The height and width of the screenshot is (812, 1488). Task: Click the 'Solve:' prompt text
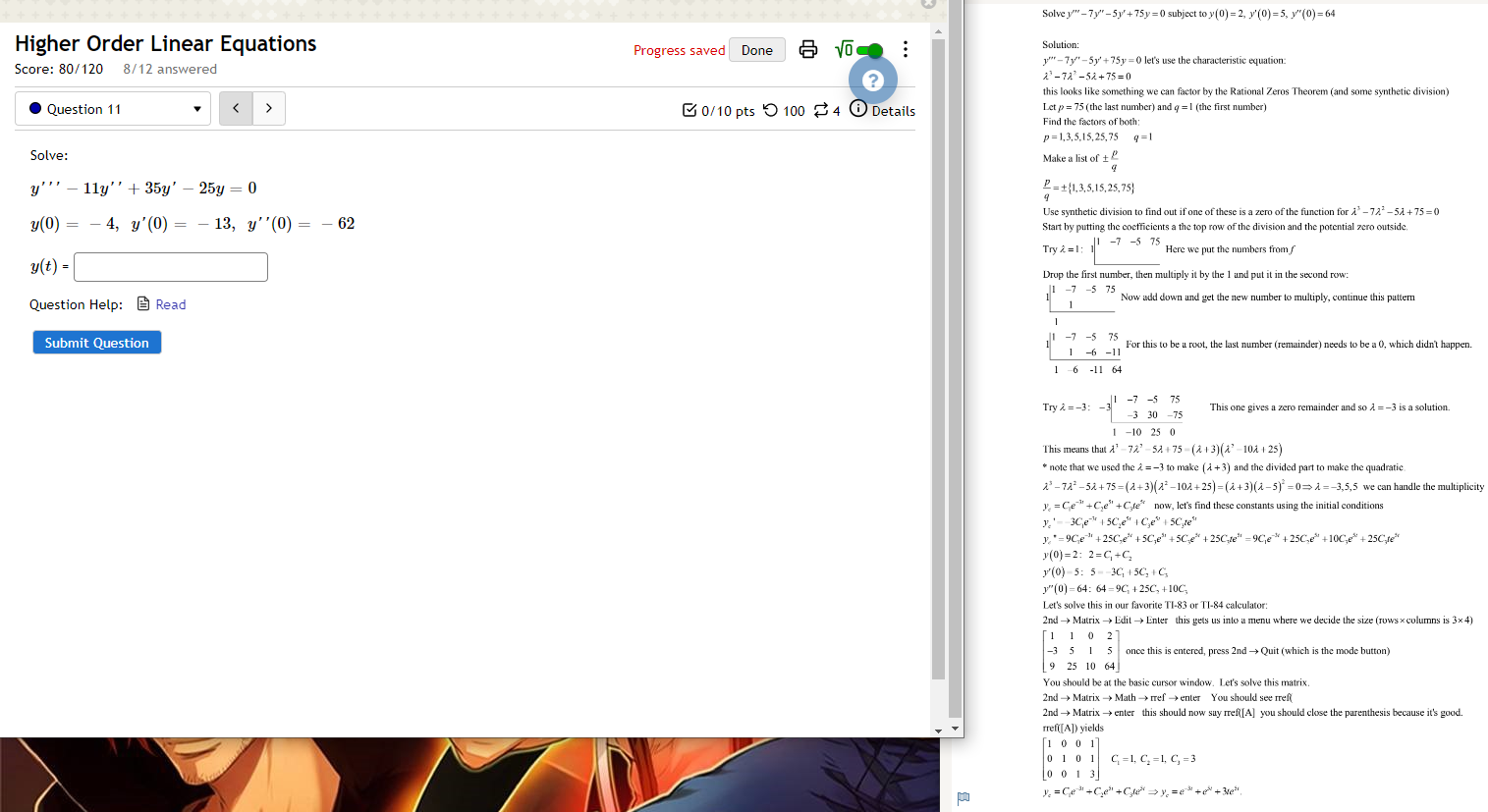tap(49, 155)
